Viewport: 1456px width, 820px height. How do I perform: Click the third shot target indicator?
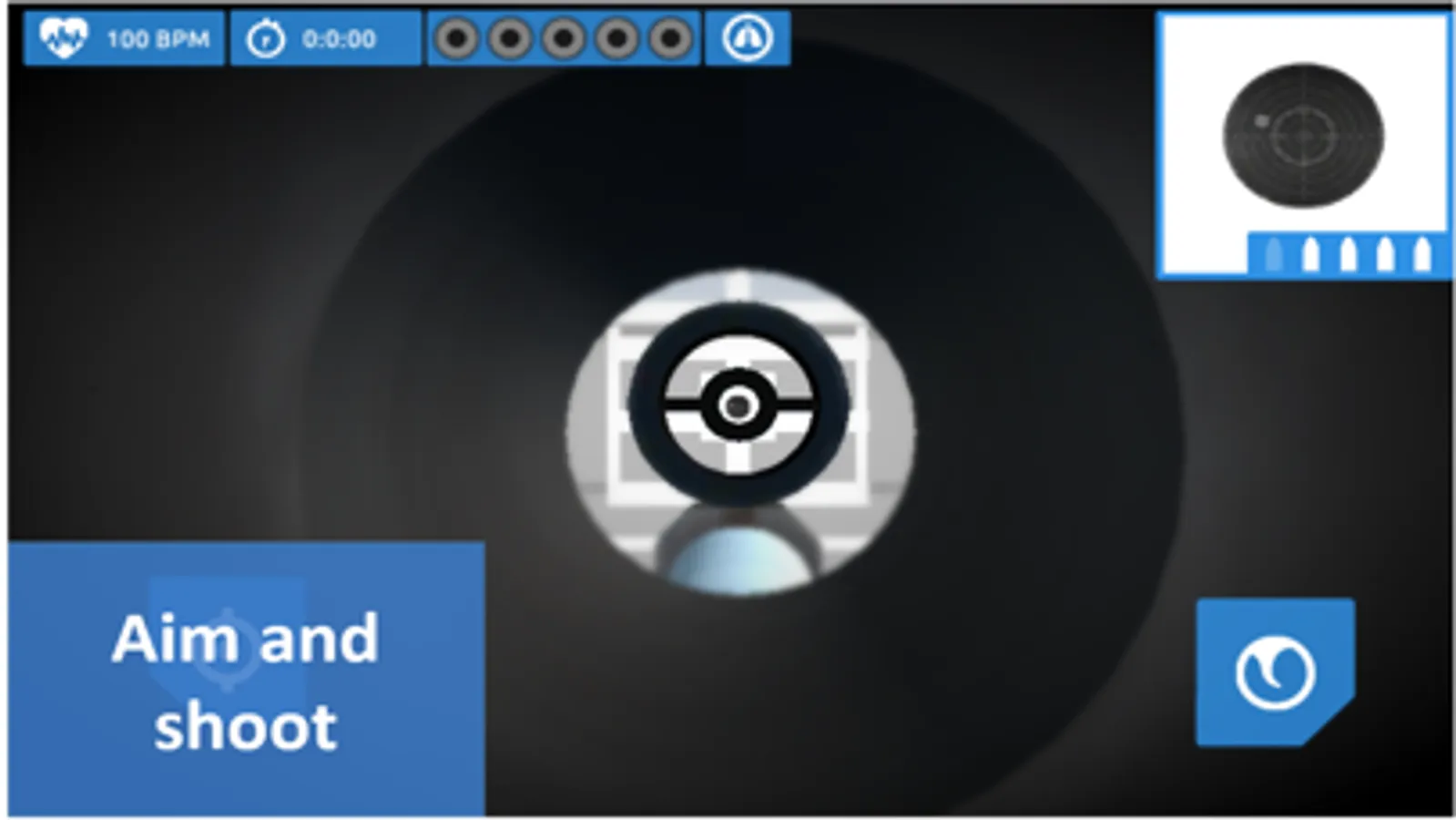click(564, 39)
